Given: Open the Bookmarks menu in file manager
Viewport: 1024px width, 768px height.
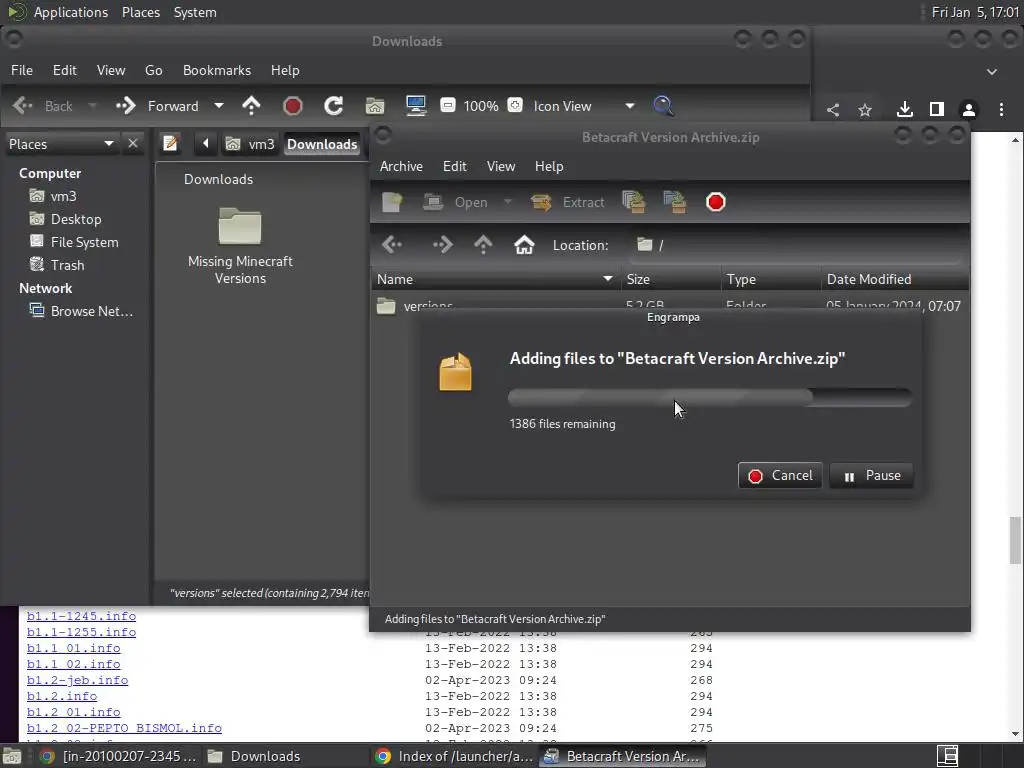Looking at the screenshot, I should (217, 71).
